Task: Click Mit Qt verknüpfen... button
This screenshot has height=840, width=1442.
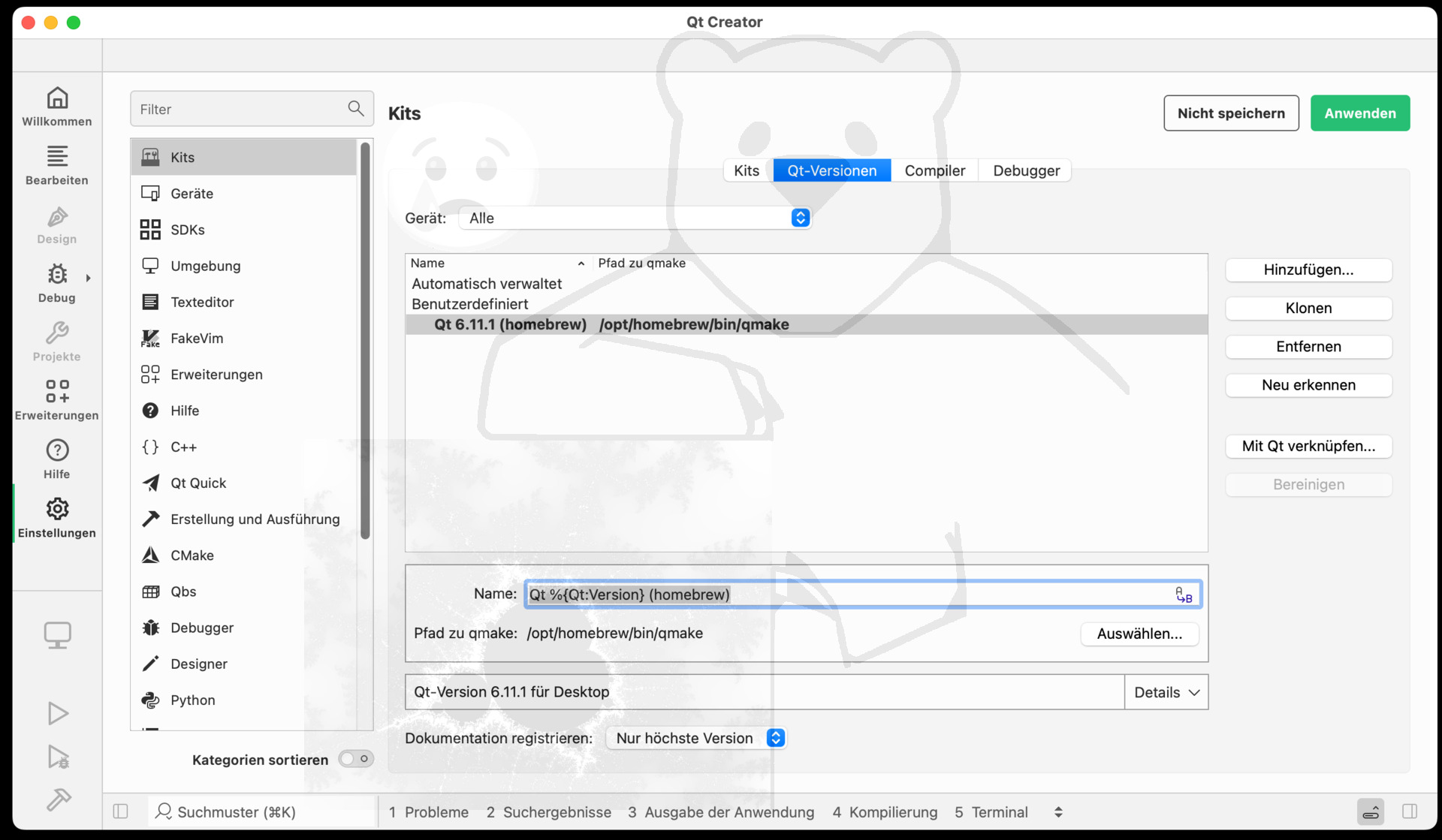Action: pyautogui.click(x=1308, y=447)
